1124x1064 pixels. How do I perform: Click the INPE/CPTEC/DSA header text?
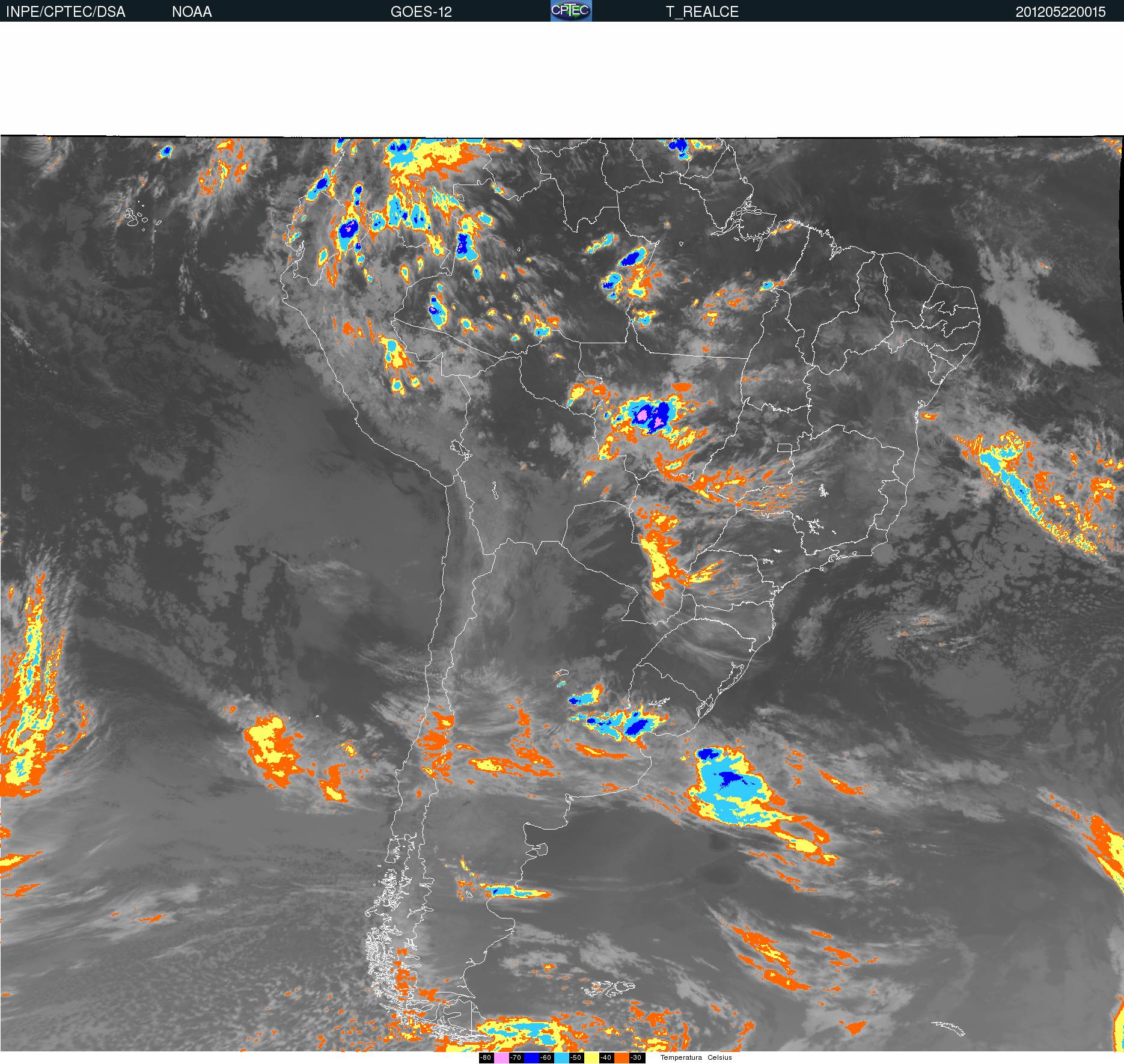pos(66,12)
